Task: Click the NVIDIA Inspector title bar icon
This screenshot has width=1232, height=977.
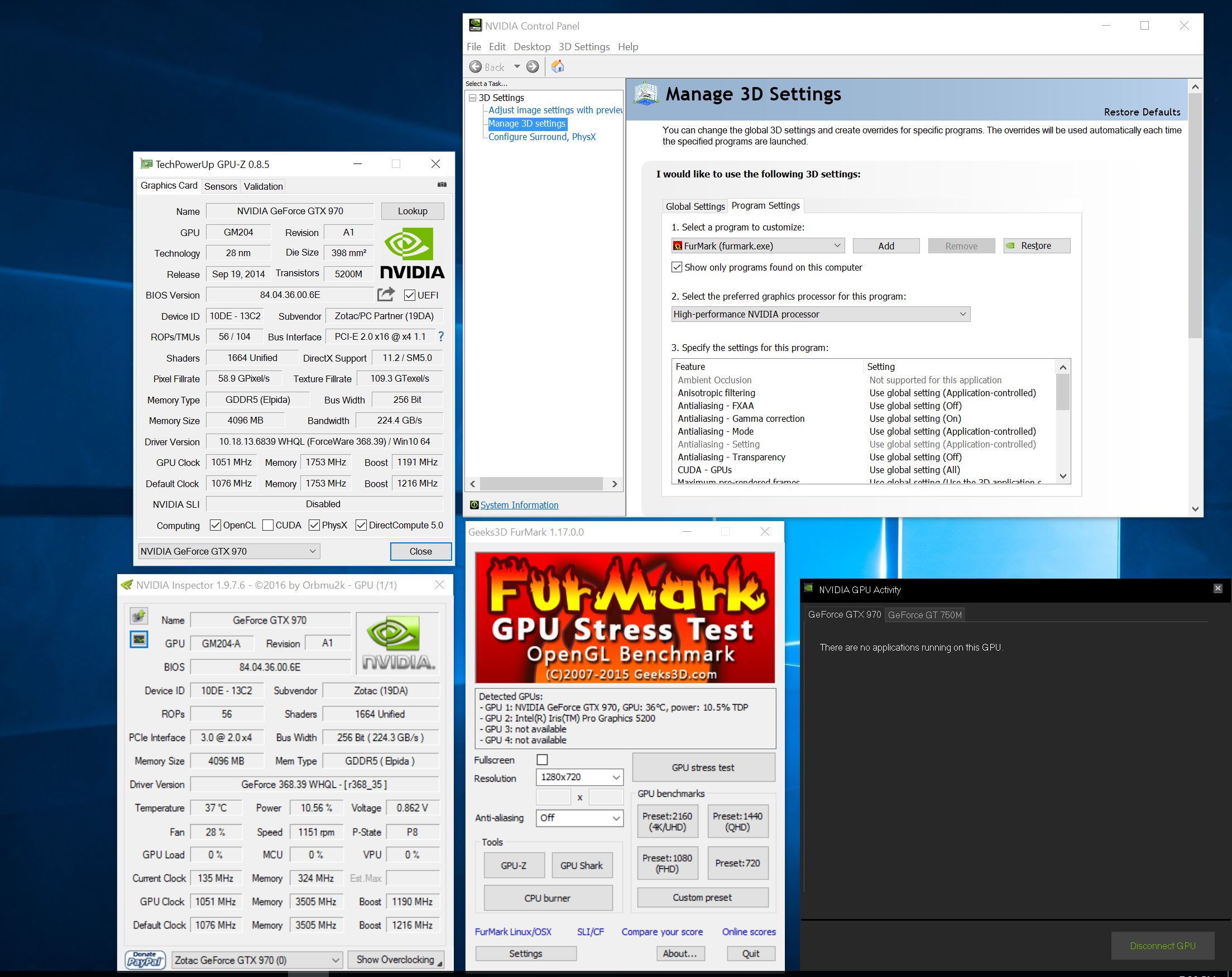Action: click(127, 585)
